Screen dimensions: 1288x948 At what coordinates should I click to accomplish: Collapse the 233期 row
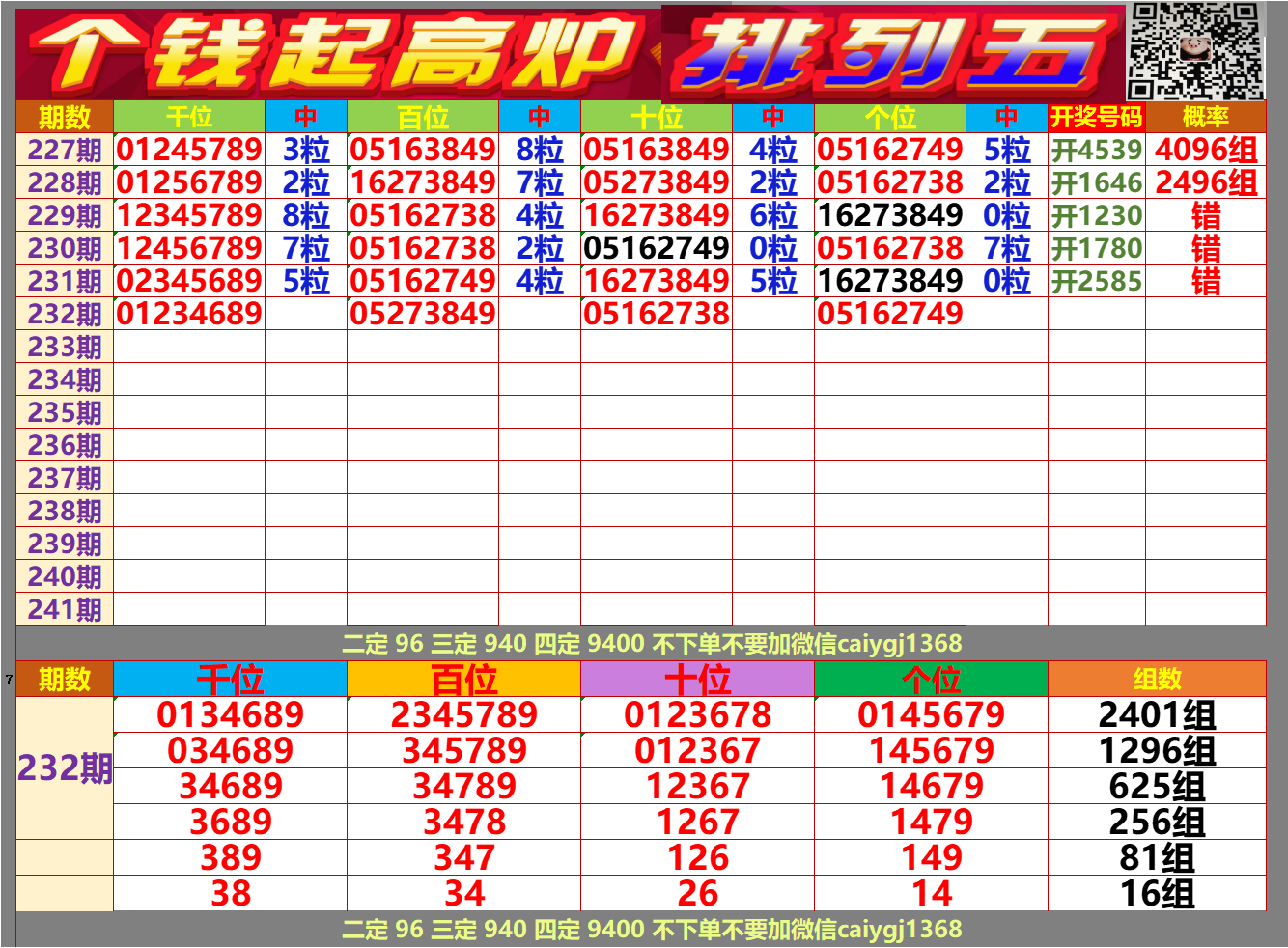click(62, 347)
